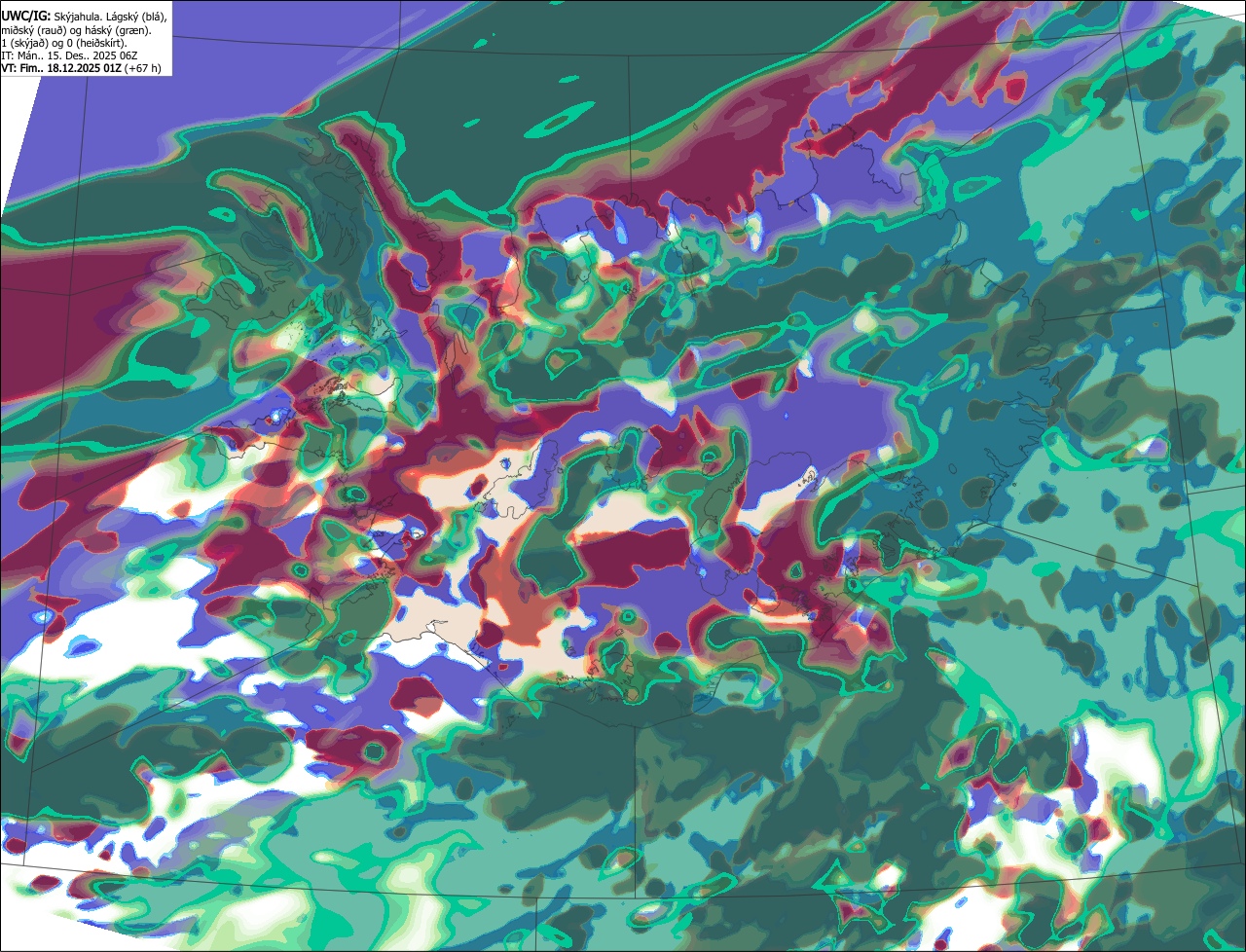
Task: Click the '1 (skýjað) og 0 (heiðskírt).' legend line
Action: [64, 43]
